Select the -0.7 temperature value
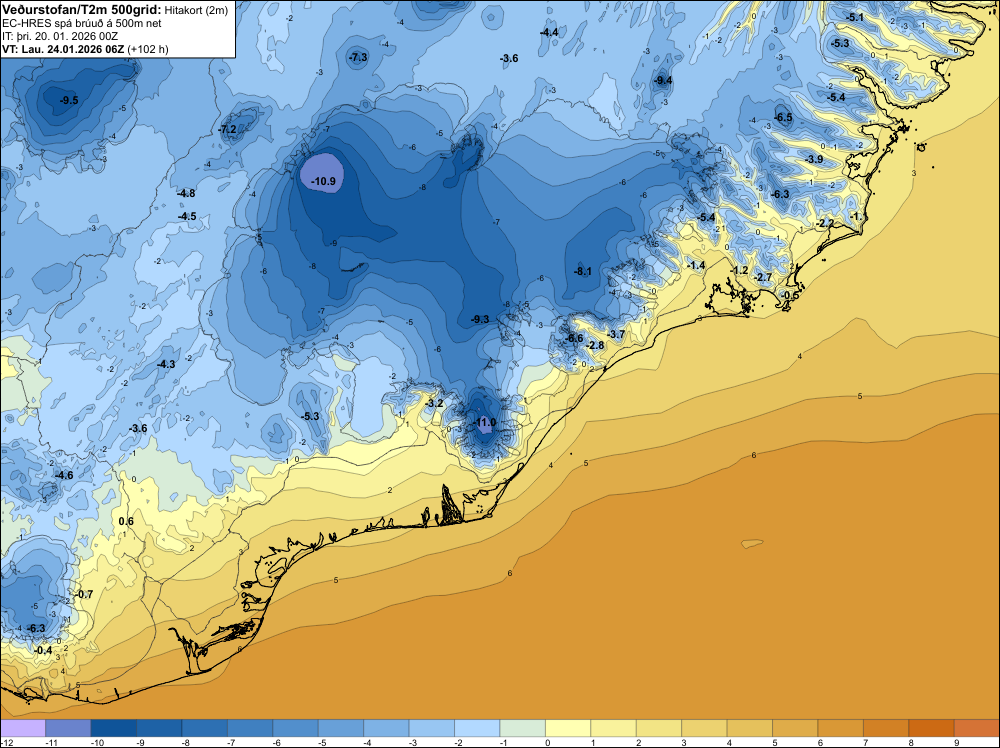 click(84, 594)
